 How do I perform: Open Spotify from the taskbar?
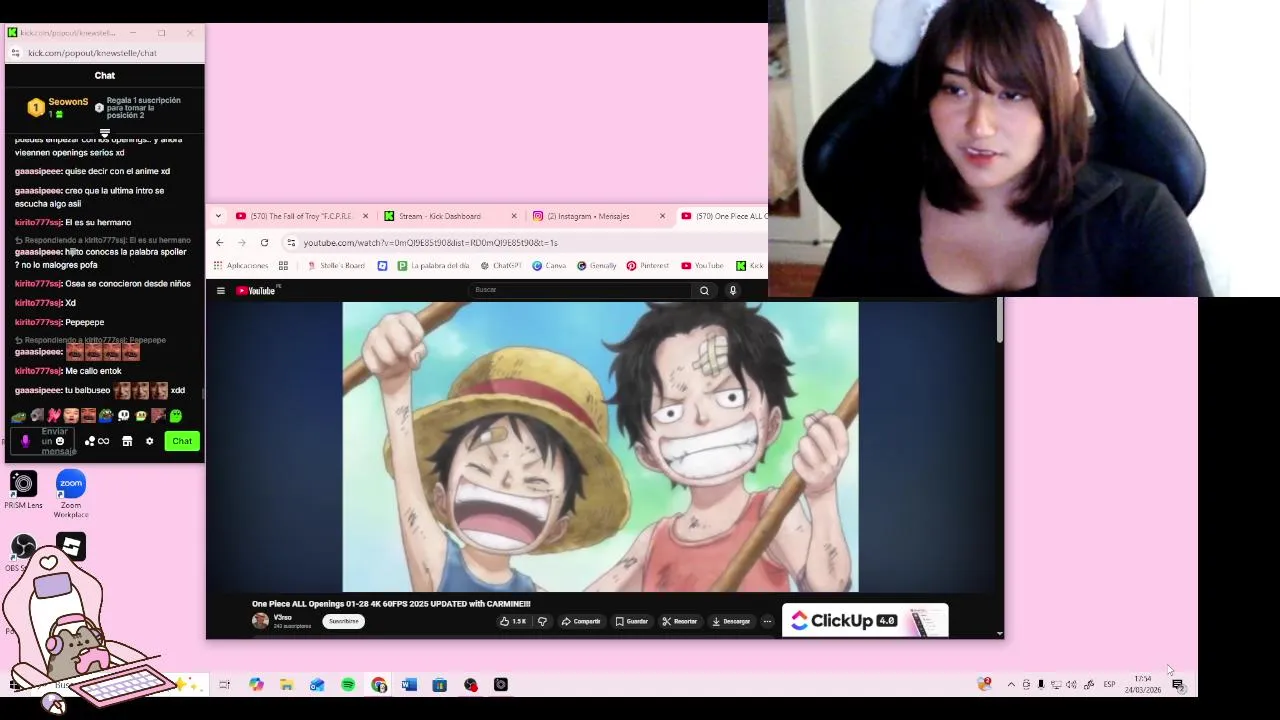coord(348,685)
